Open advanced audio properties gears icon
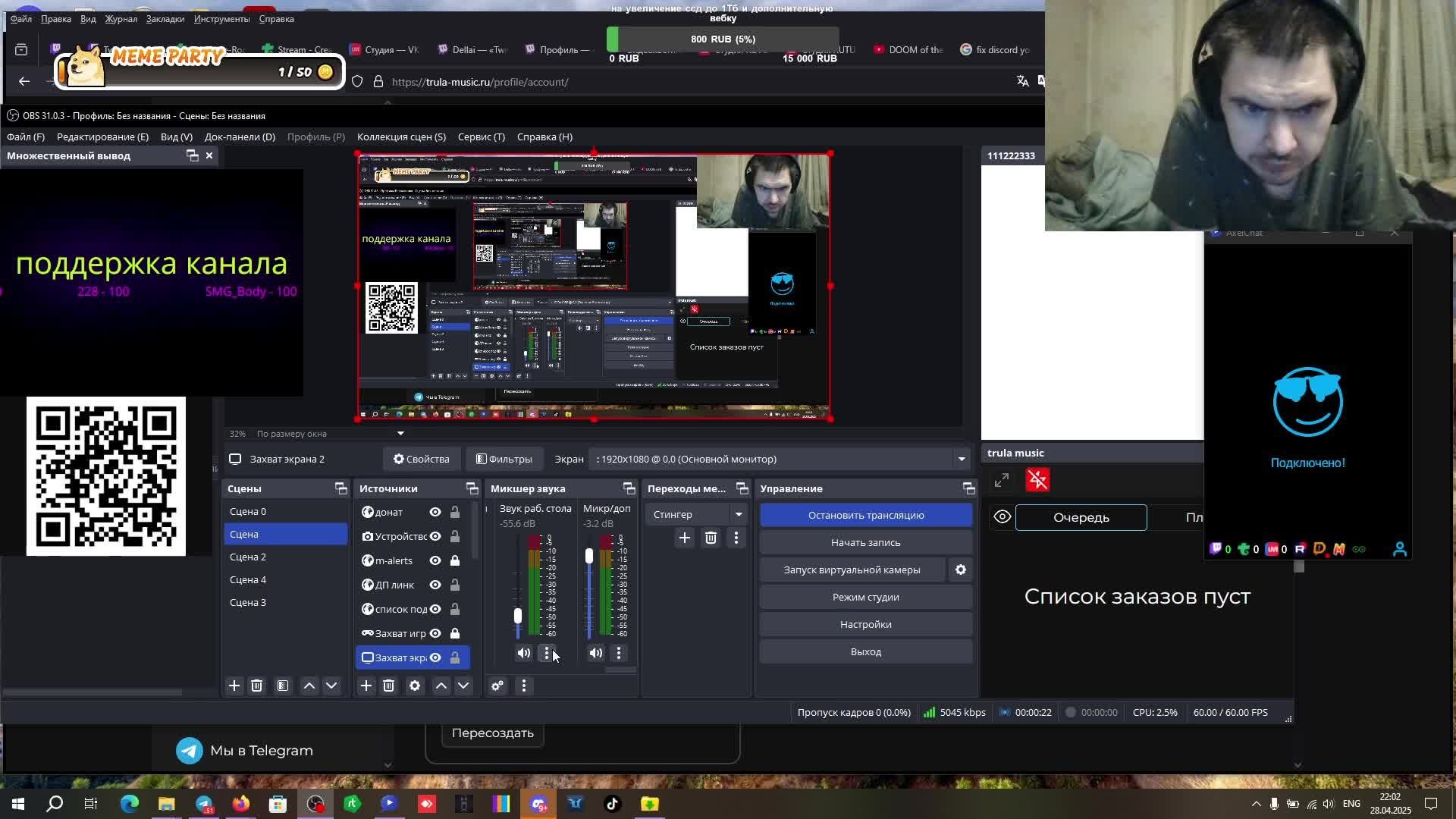The height and width of the screenshot is (819, 1456). pos(497,686)
